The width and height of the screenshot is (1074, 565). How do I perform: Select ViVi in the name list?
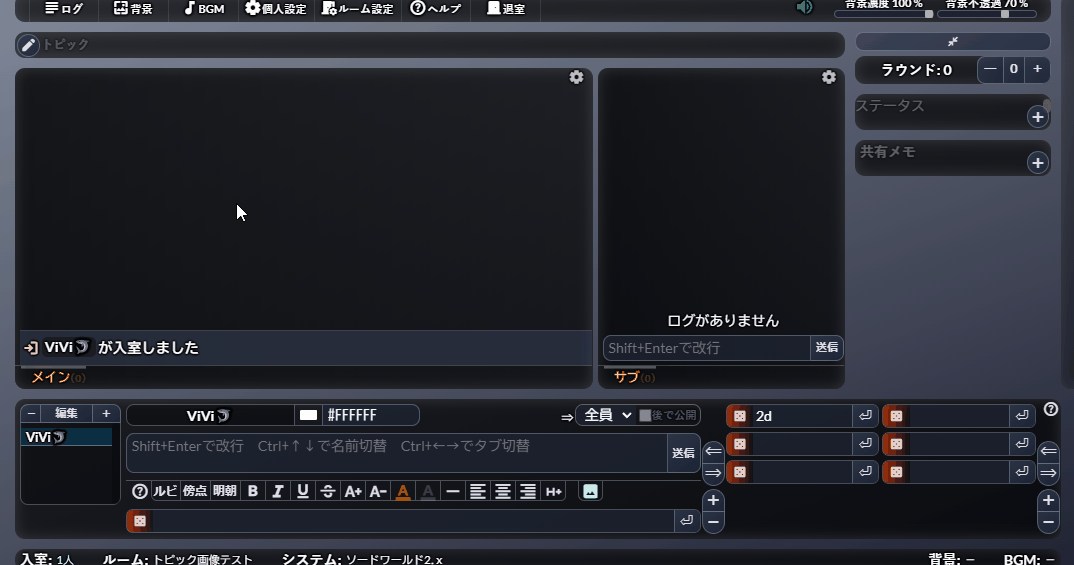66,437
